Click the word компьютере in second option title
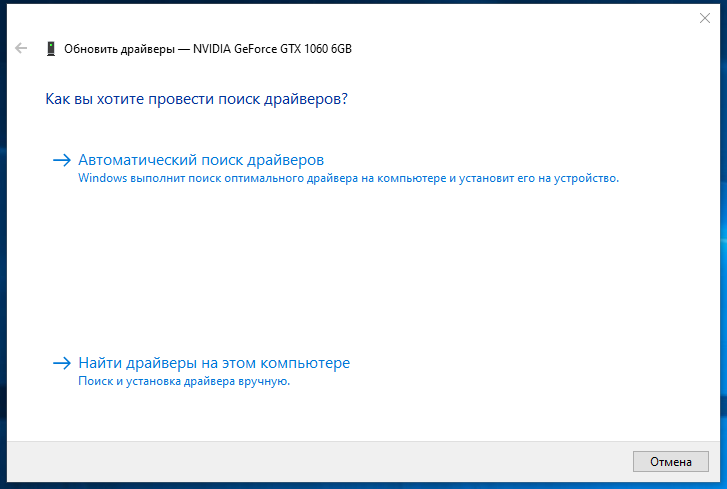Viewport: 727px width, 489px height. 305,363
